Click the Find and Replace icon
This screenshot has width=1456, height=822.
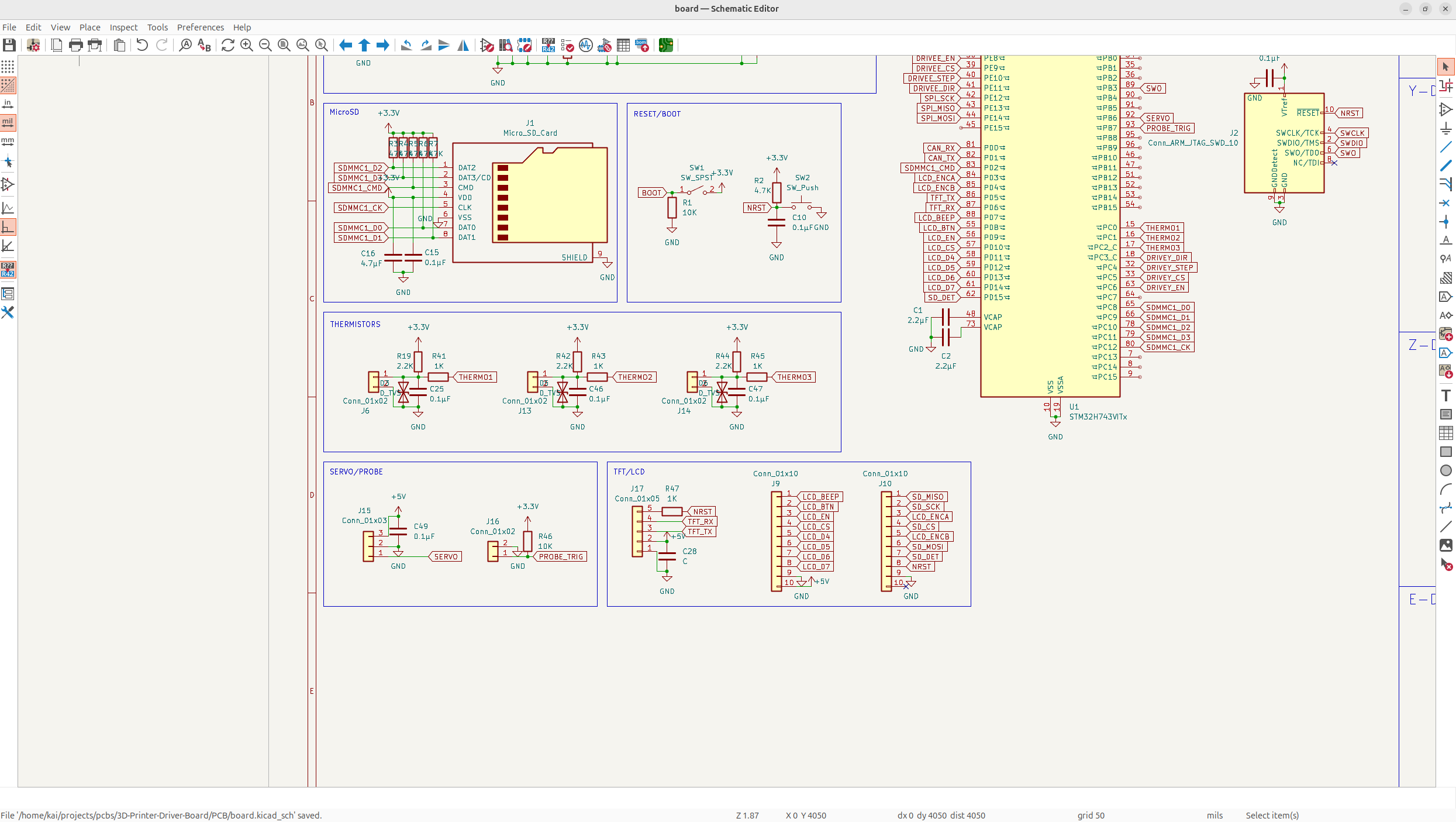(204, 45)
